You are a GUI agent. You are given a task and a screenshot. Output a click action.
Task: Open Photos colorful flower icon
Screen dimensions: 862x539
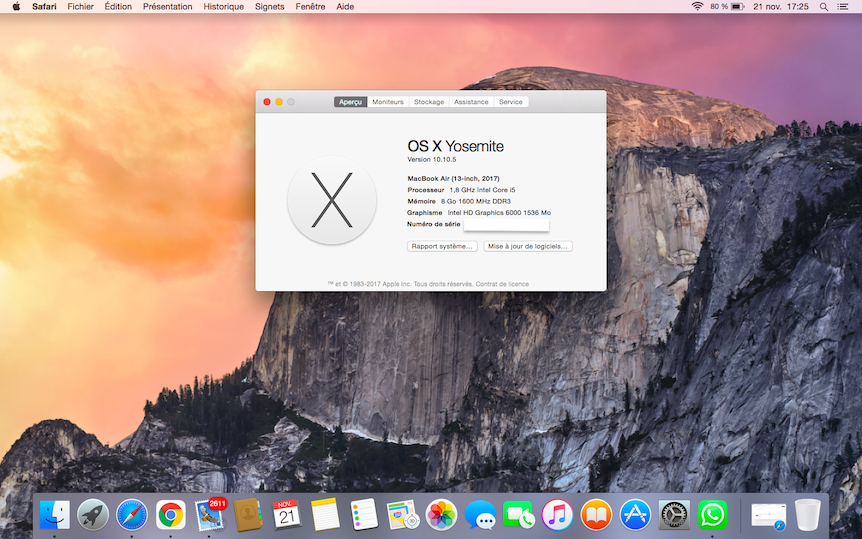(x=441, y=515)
